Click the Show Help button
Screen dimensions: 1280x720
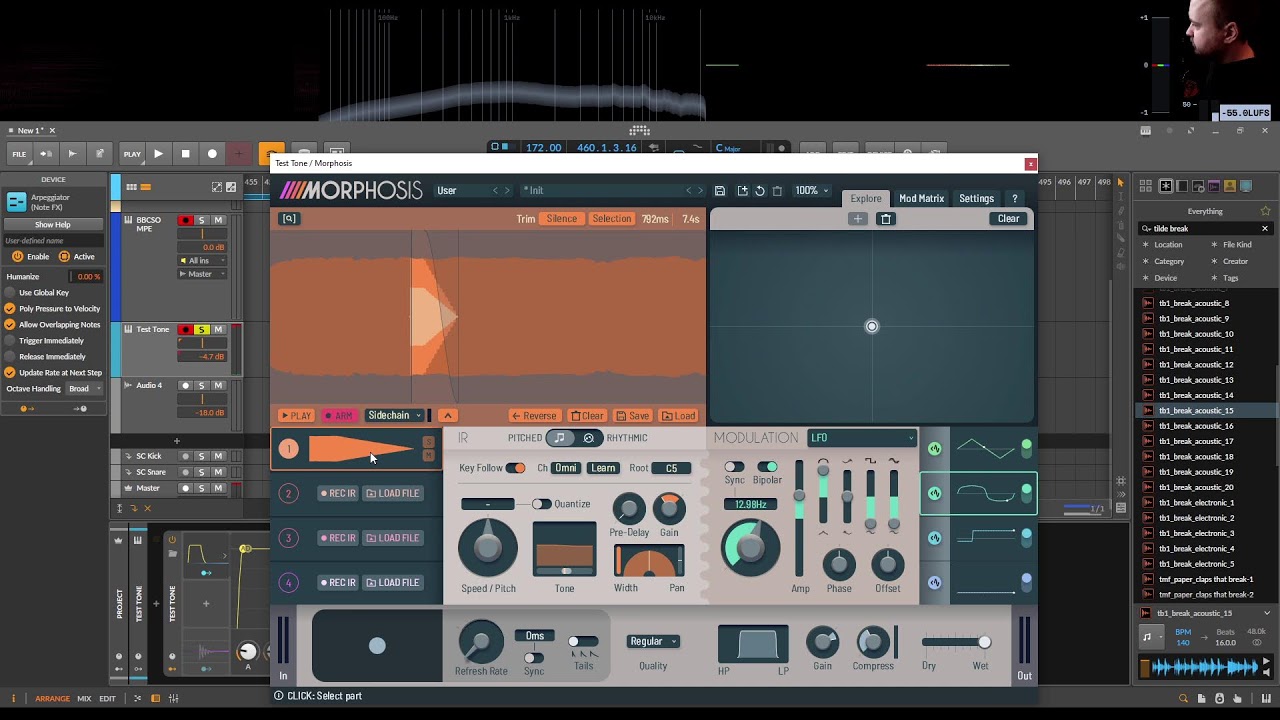click(53, 224)
